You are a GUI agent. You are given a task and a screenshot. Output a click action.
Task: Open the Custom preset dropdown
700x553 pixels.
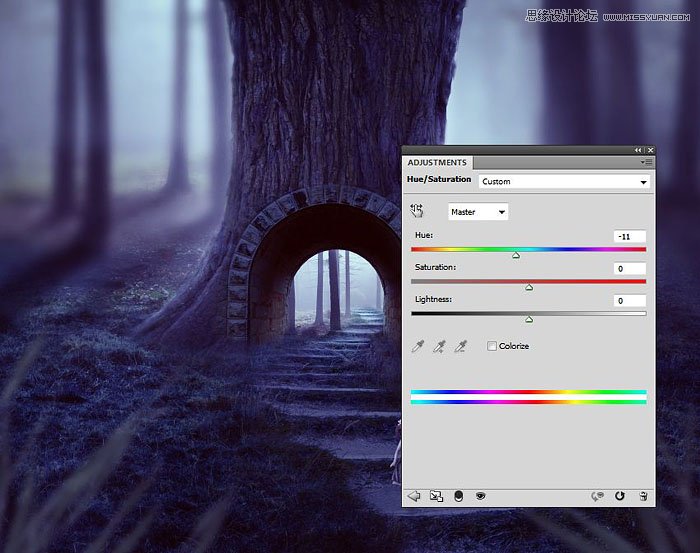coord(564,182)
